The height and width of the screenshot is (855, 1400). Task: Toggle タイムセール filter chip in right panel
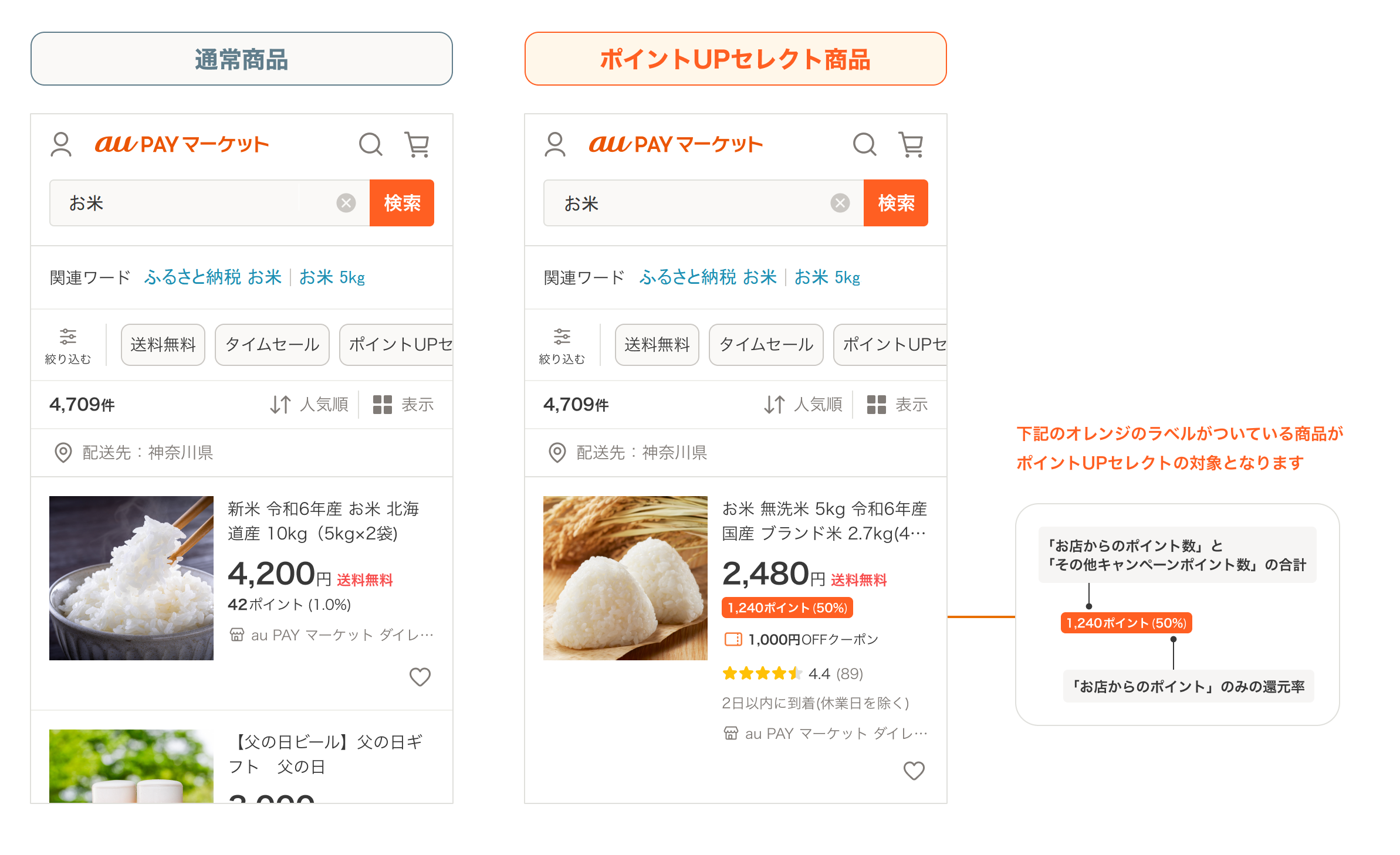click(x=766, y=345)
